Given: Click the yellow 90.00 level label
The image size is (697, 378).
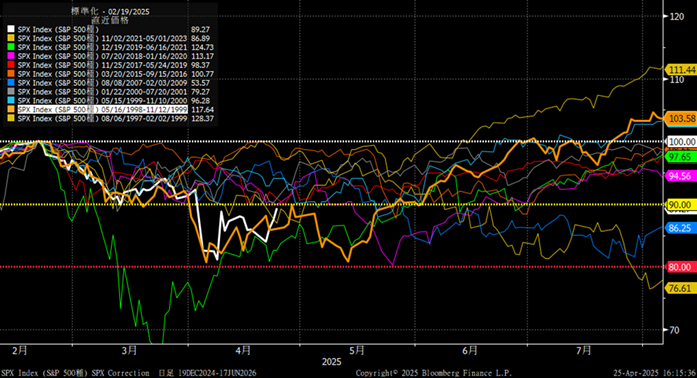Looking at the screenshot, I should pyautogui.click(x=680, y=205).
